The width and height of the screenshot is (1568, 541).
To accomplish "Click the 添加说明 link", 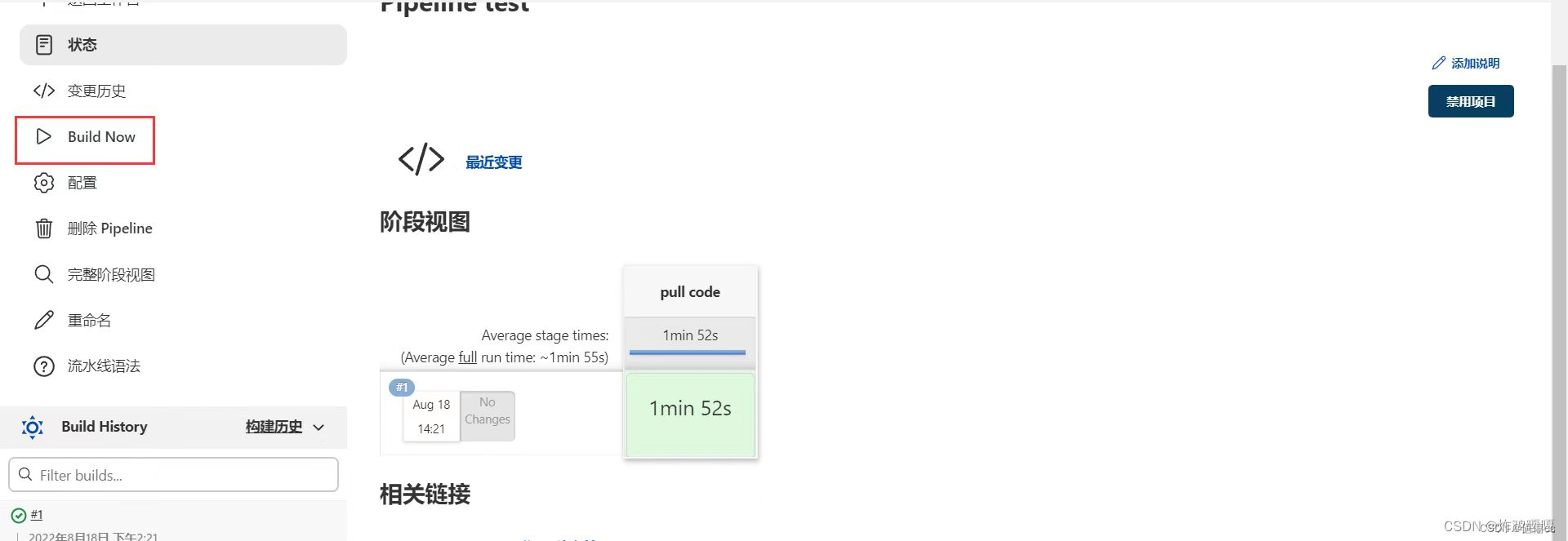I will tap(1474, 64).
